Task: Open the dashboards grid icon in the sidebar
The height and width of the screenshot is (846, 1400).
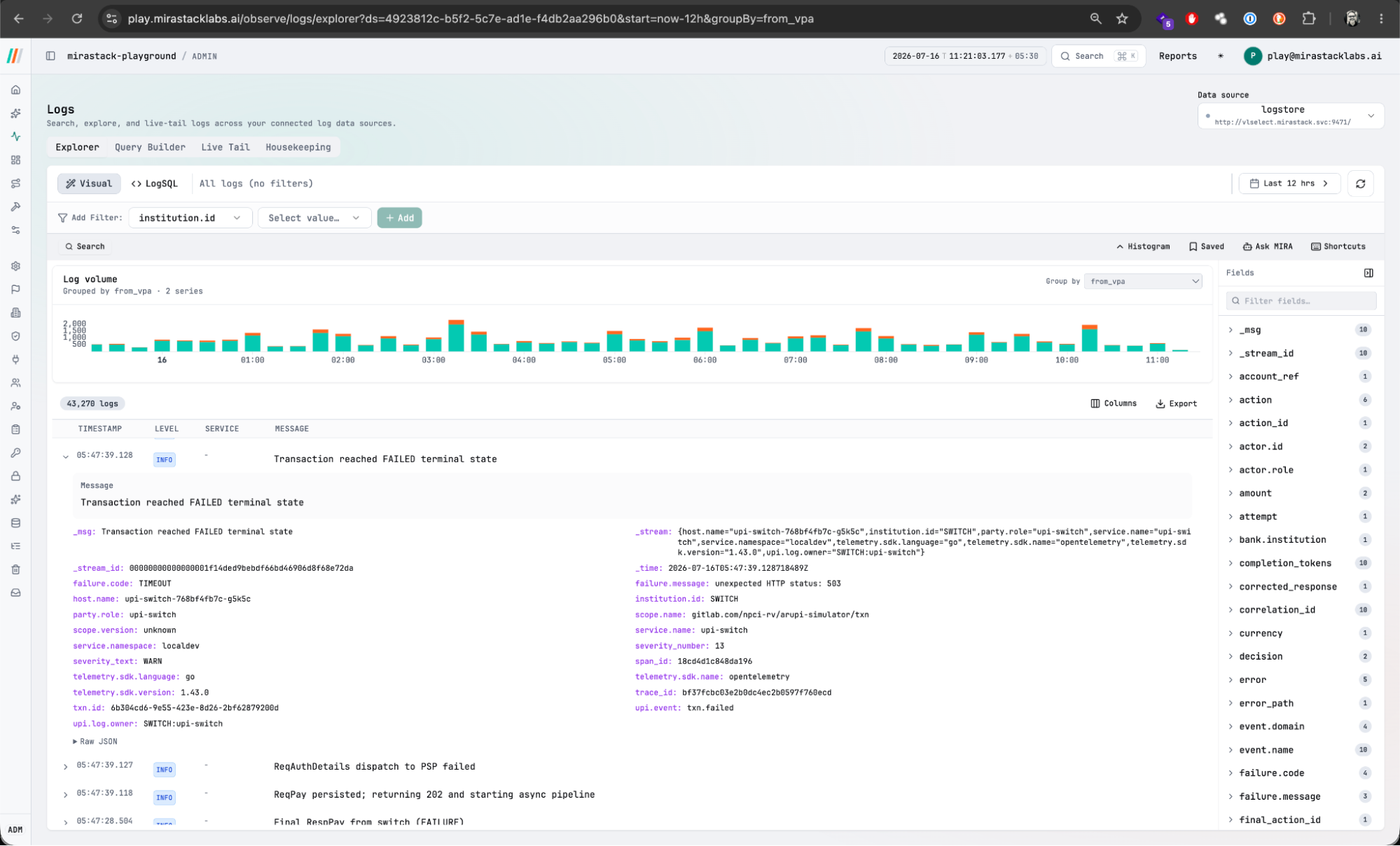Action: point(15,160)
